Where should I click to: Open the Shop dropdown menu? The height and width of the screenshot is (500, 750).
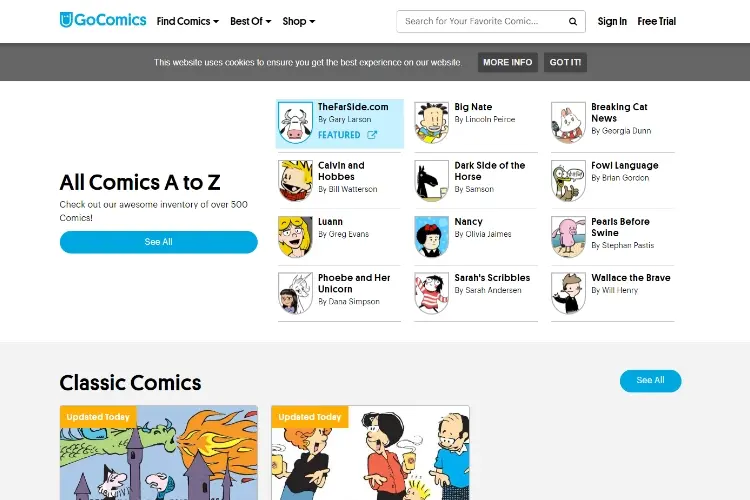pos(298,22)
